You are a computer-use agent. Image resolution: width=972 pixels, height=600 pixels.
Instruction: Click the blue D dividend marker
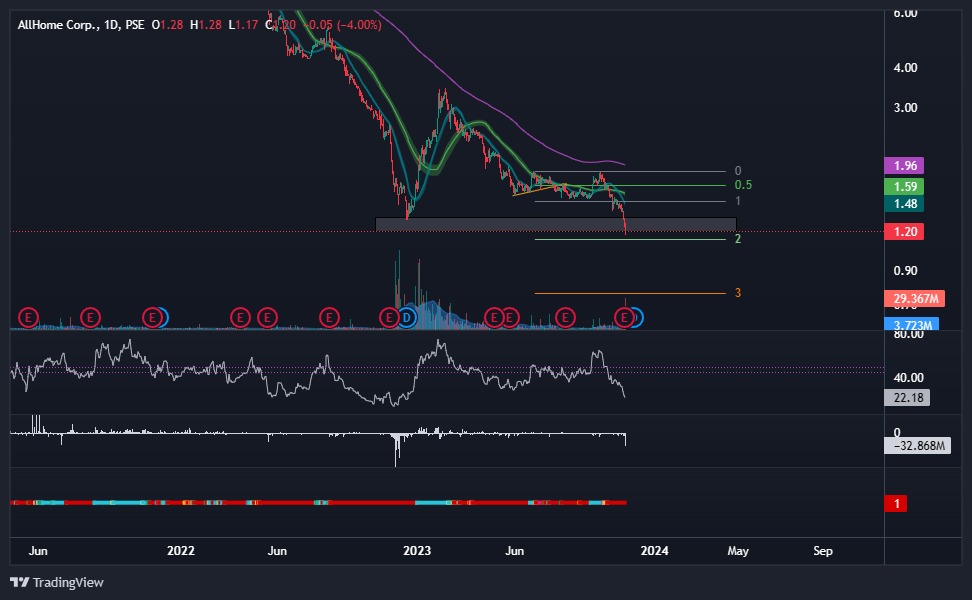click(x=409, y=317)
